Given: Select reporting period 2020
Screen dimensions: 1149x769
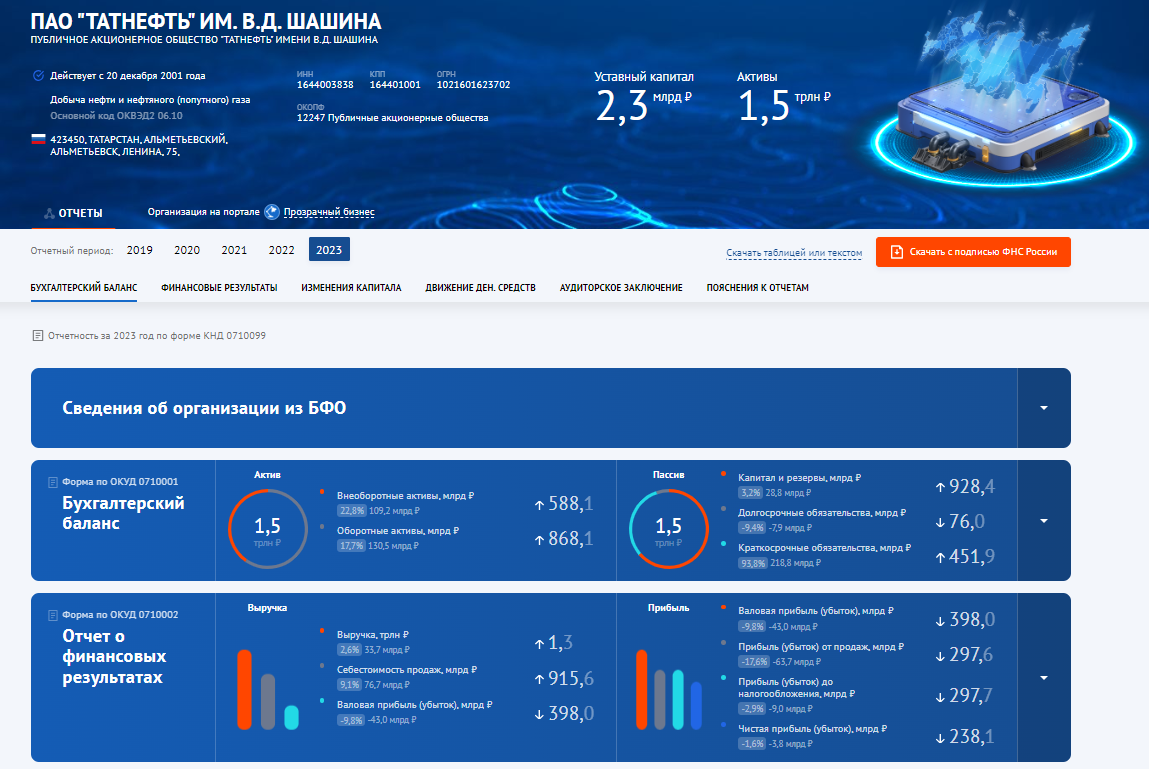Looking at the screenshot, I should (x=187, y=250).
